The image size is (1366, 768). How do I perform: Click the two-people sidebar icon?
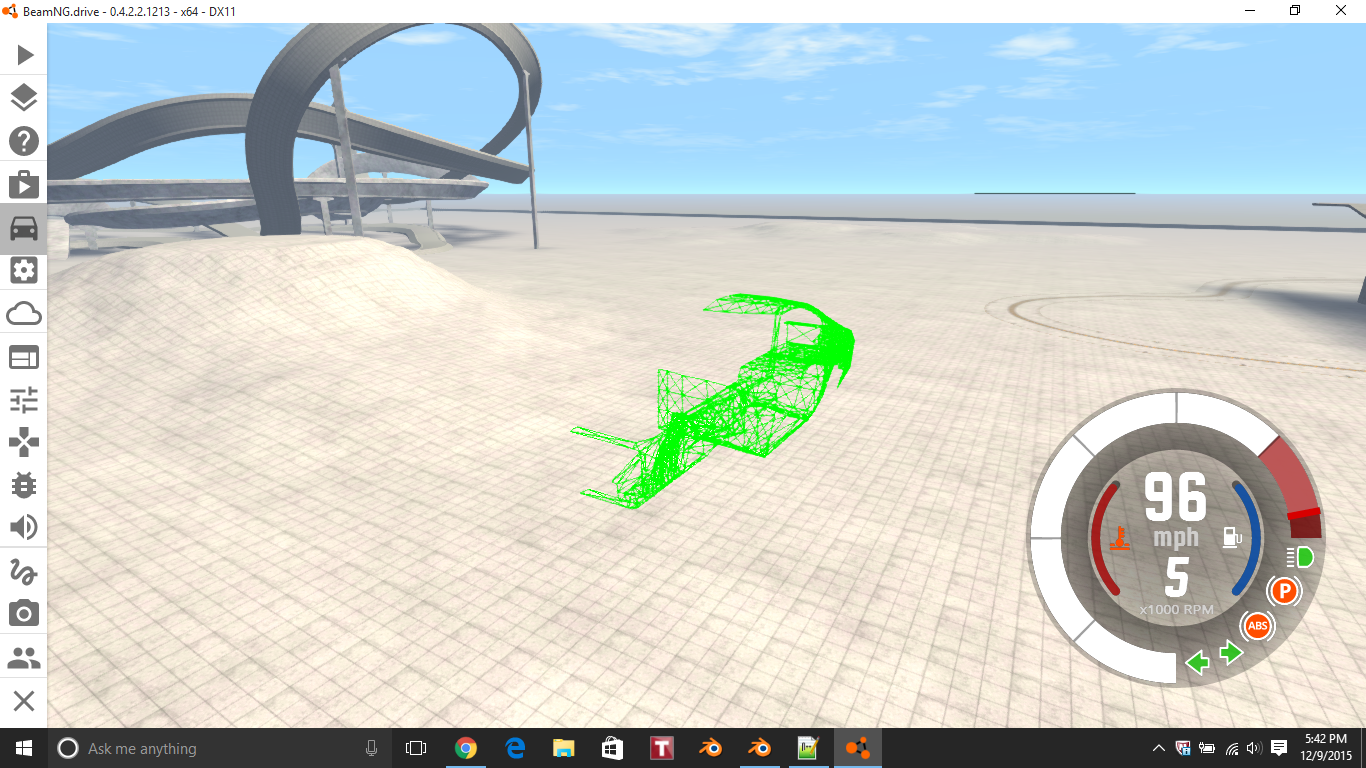tap(24, 658)
